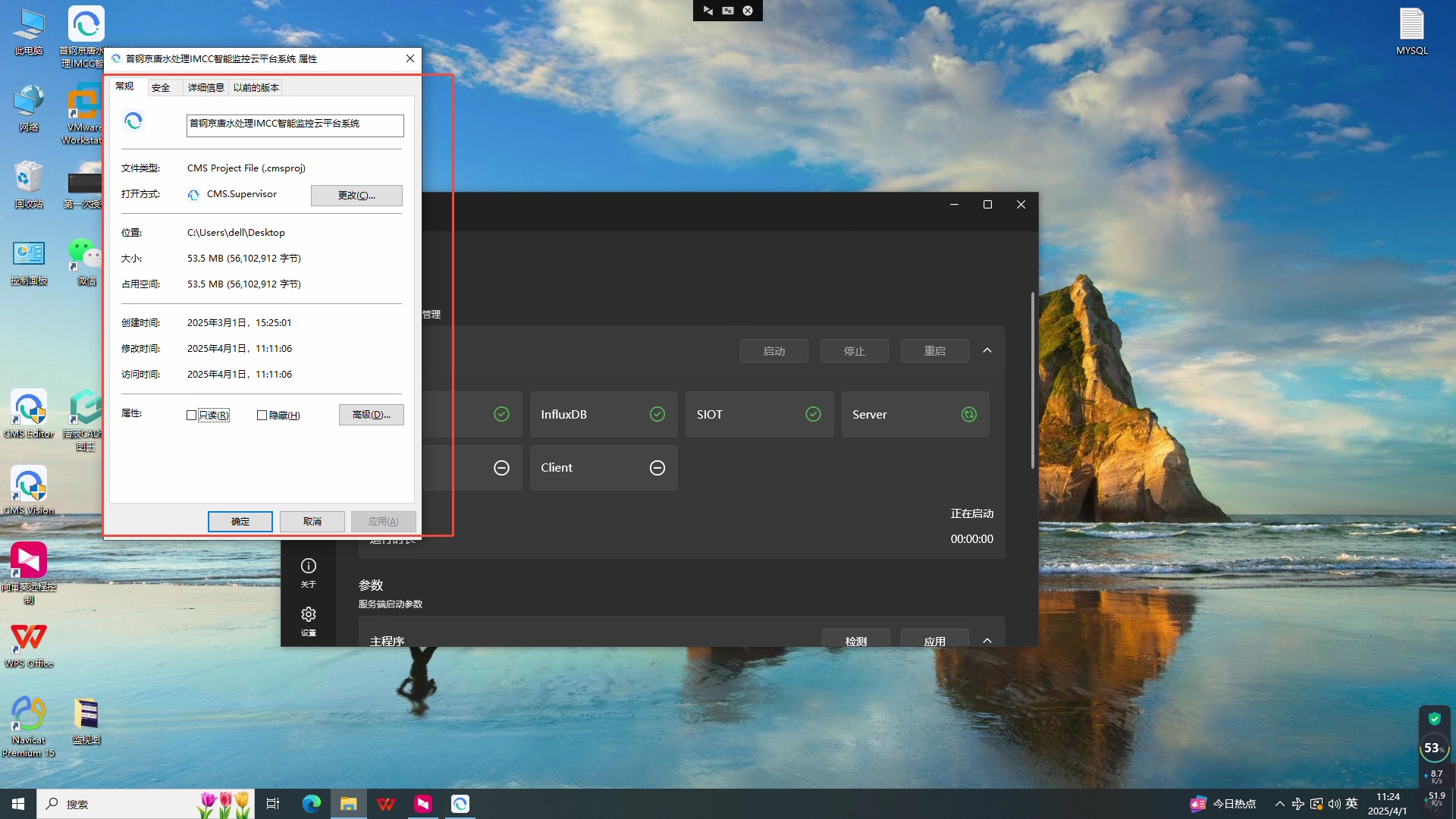
Task: Open Windows Start menu
Action: [x=18, y=804]
